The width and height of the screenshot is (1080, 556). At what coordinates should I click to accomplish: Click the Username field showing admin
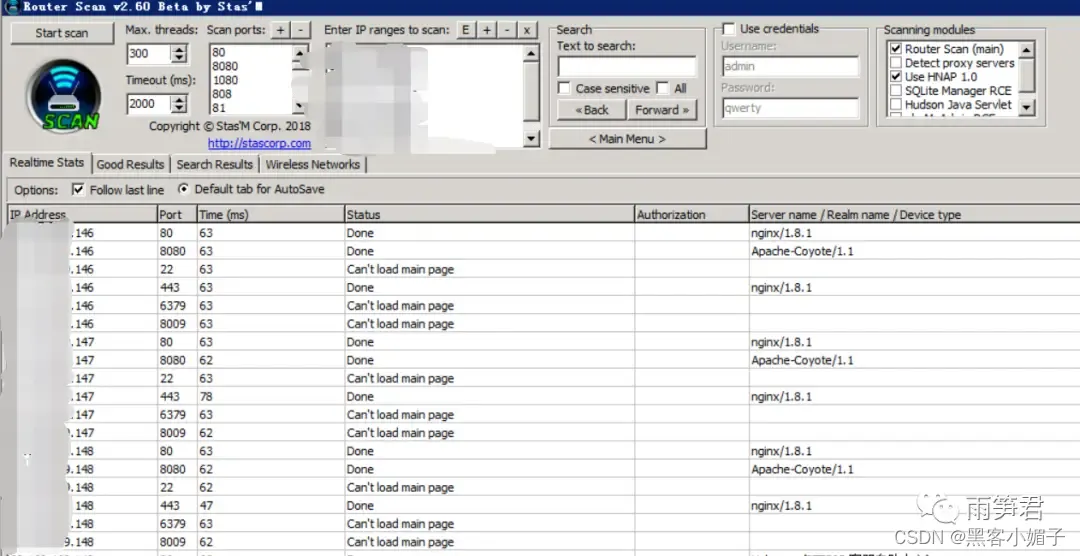pos(791,67)
